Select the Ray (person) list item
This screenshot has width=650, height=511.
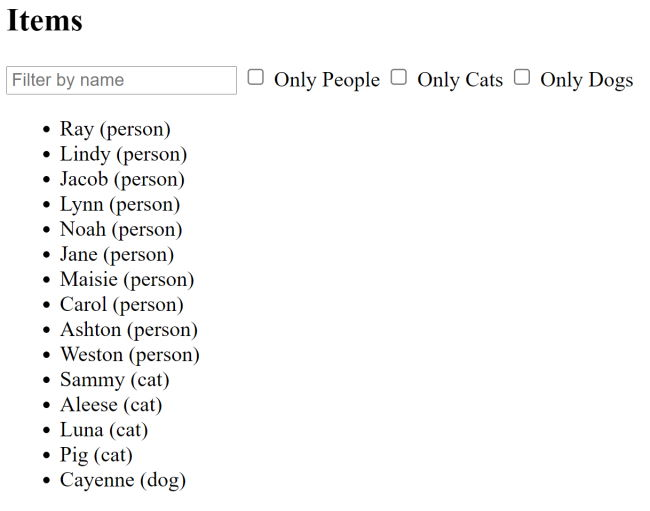(115, 129)
